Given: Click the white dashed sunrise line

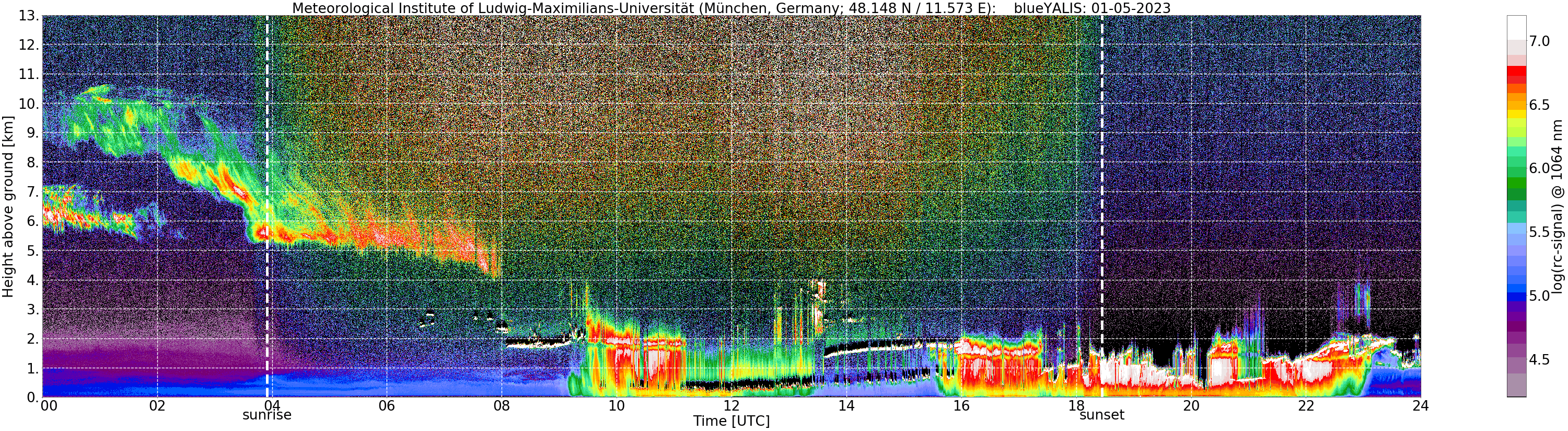Looking at the screenshot, I should tap(267, 206).
